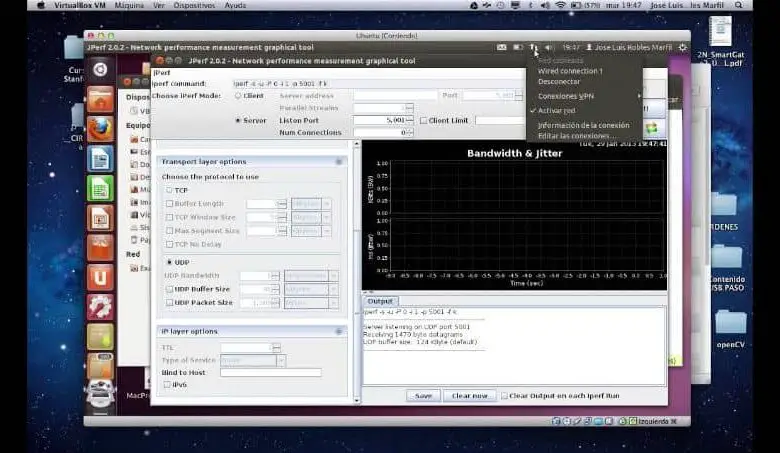780x453 pixels.
Task: Adjust the Num Connections spinner arrows
Action: [409, 133]
